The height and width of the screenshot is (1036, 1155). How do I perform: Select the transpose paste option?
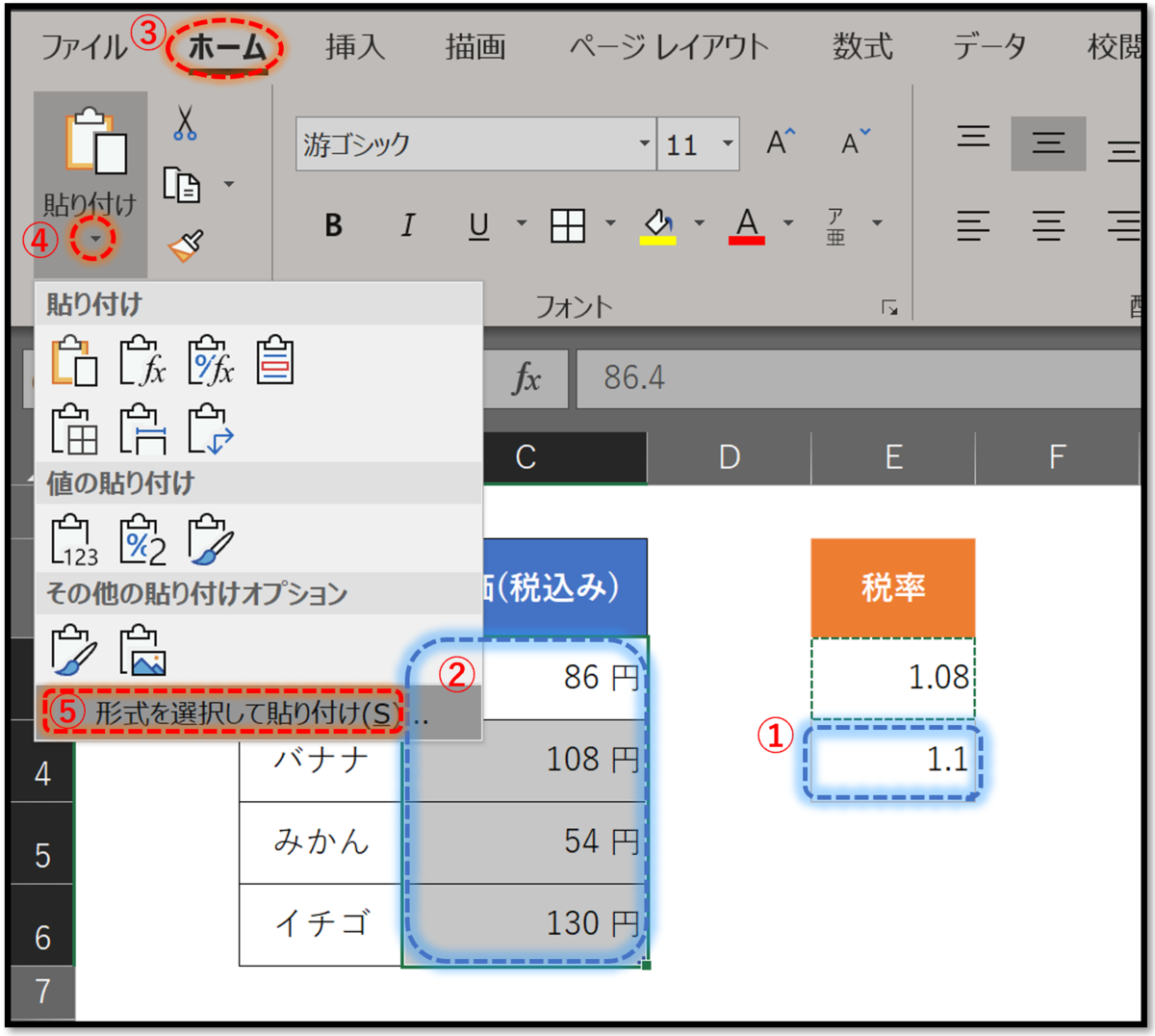210,429
